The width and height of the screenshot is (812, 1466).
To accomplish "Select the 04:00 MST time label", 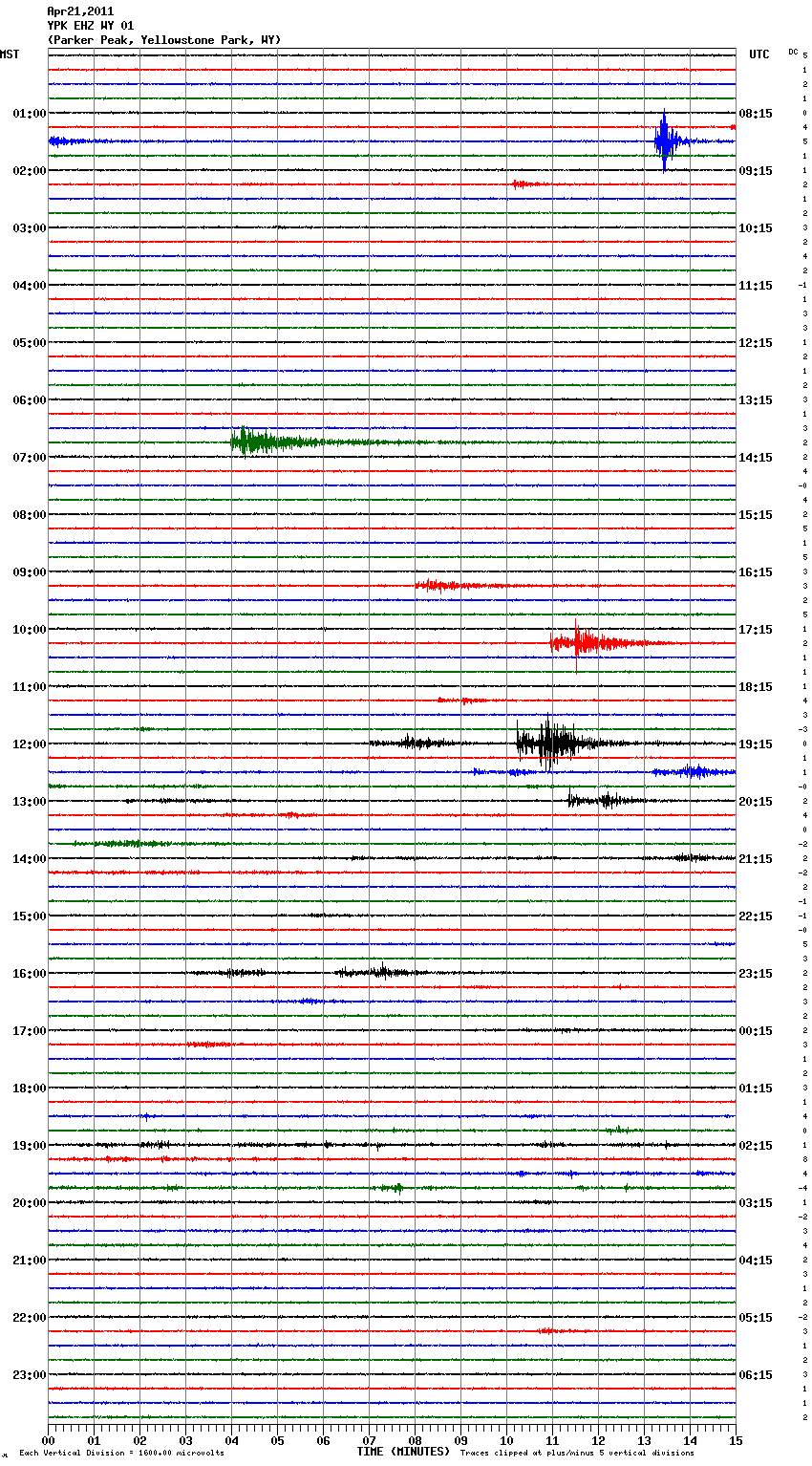I will [x=30, y=286].
